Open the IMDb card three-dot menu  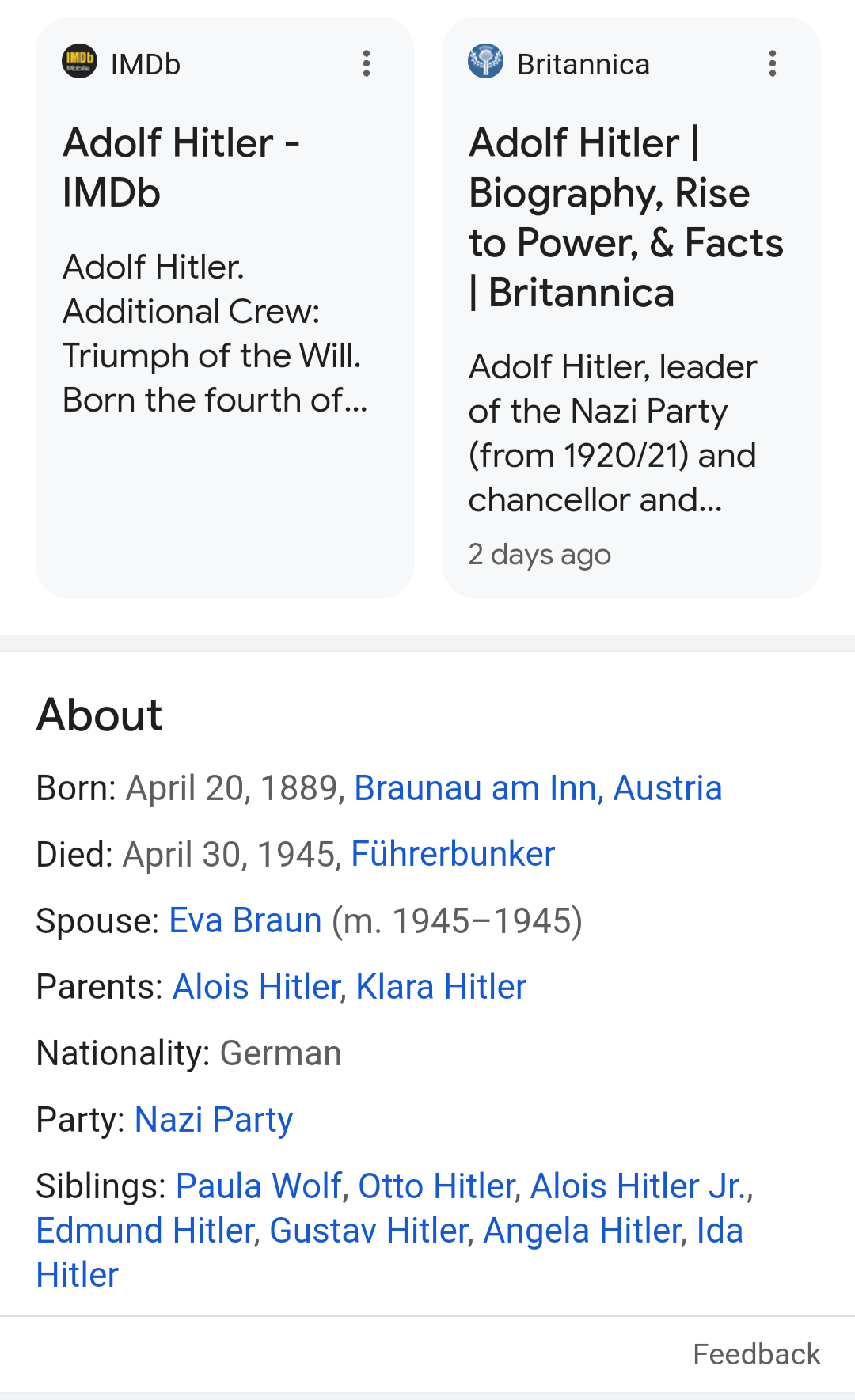(x=367, y=63)
